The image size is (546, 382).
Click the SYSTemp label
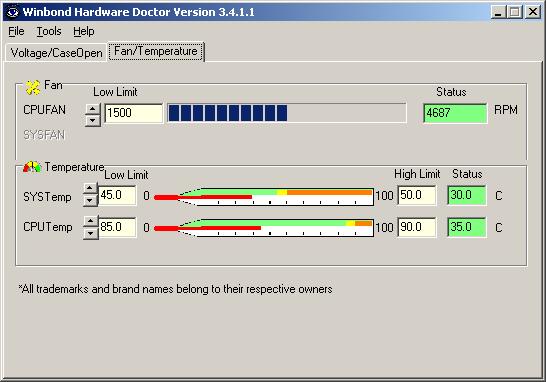tap(47, 197)
